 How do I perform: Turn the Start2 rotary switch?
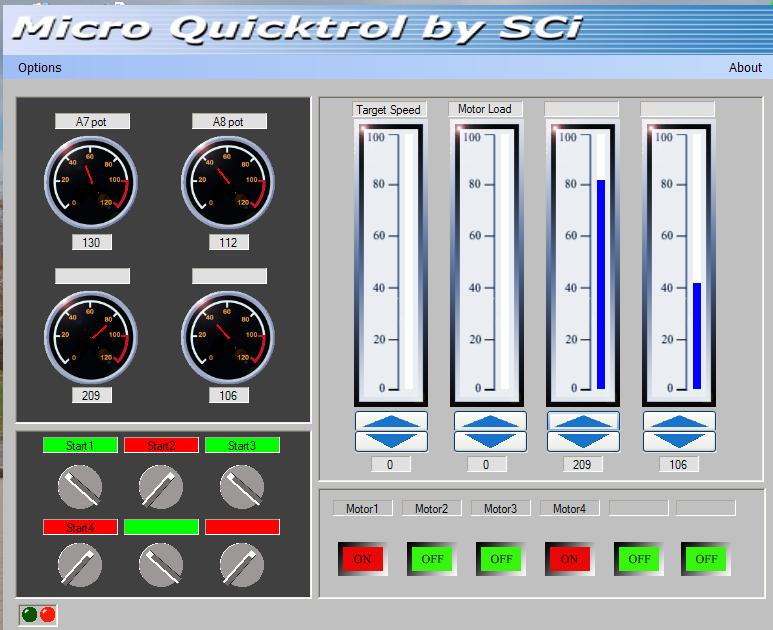click(161, 487)
